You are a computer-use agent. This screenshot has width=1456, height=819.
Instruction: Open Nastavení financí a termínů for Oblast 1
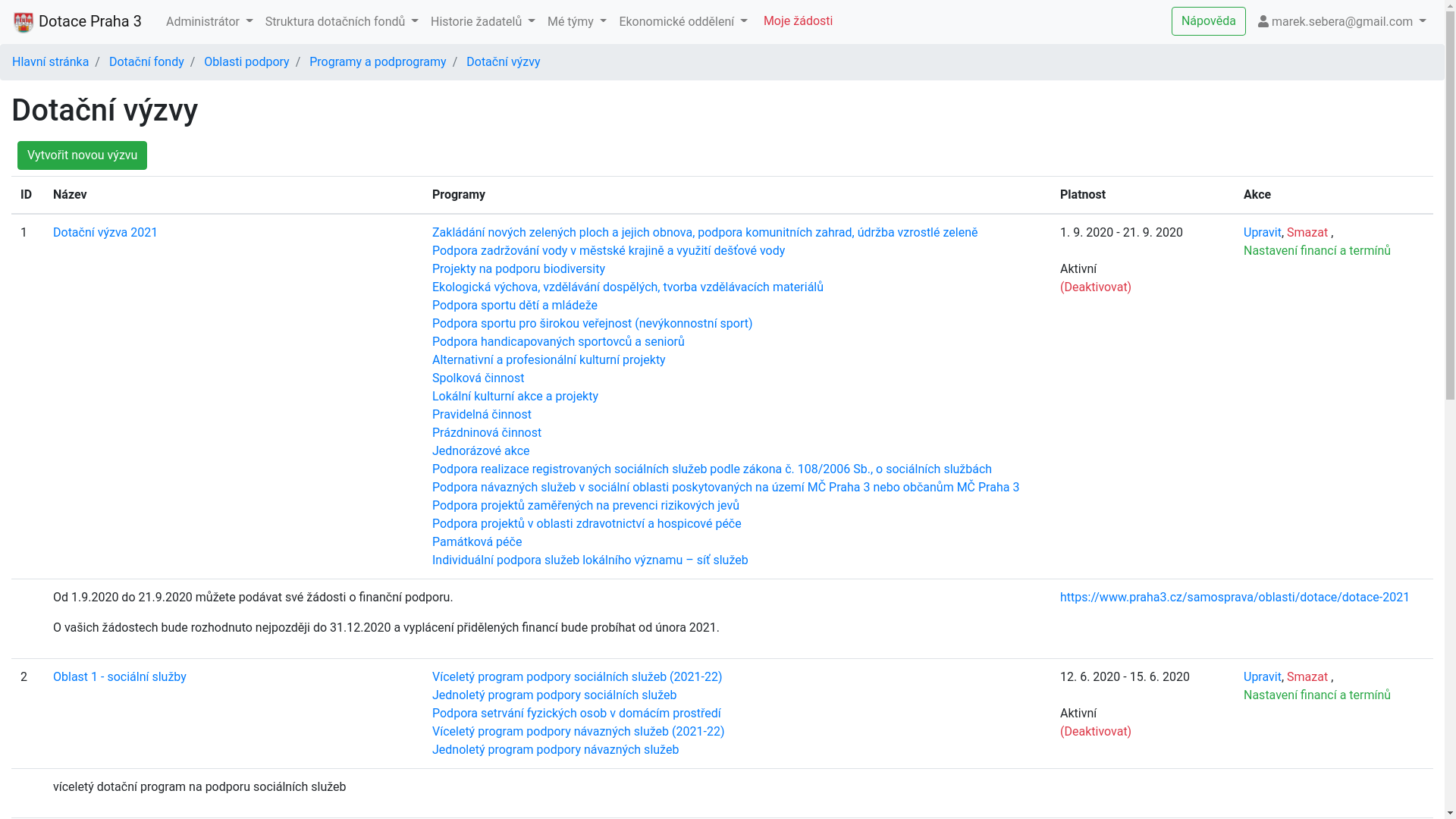tap(1316, 695)
